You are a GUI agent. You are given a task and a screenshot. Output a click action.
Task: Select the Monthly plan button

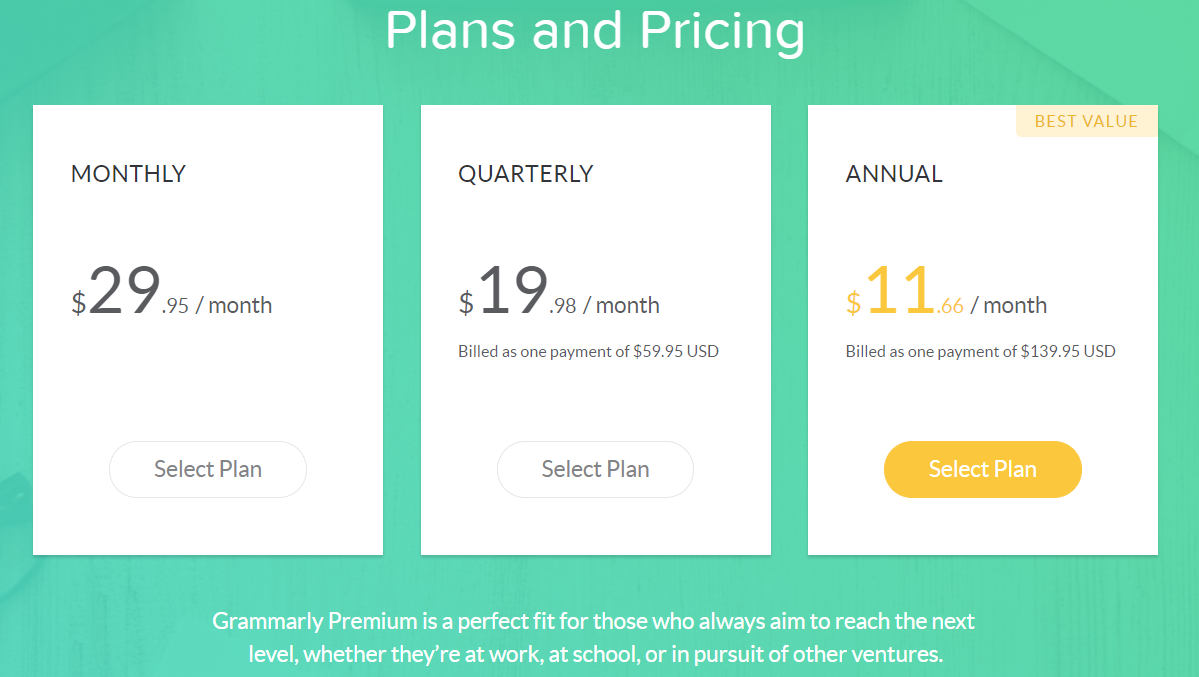(x=208, y=469)
